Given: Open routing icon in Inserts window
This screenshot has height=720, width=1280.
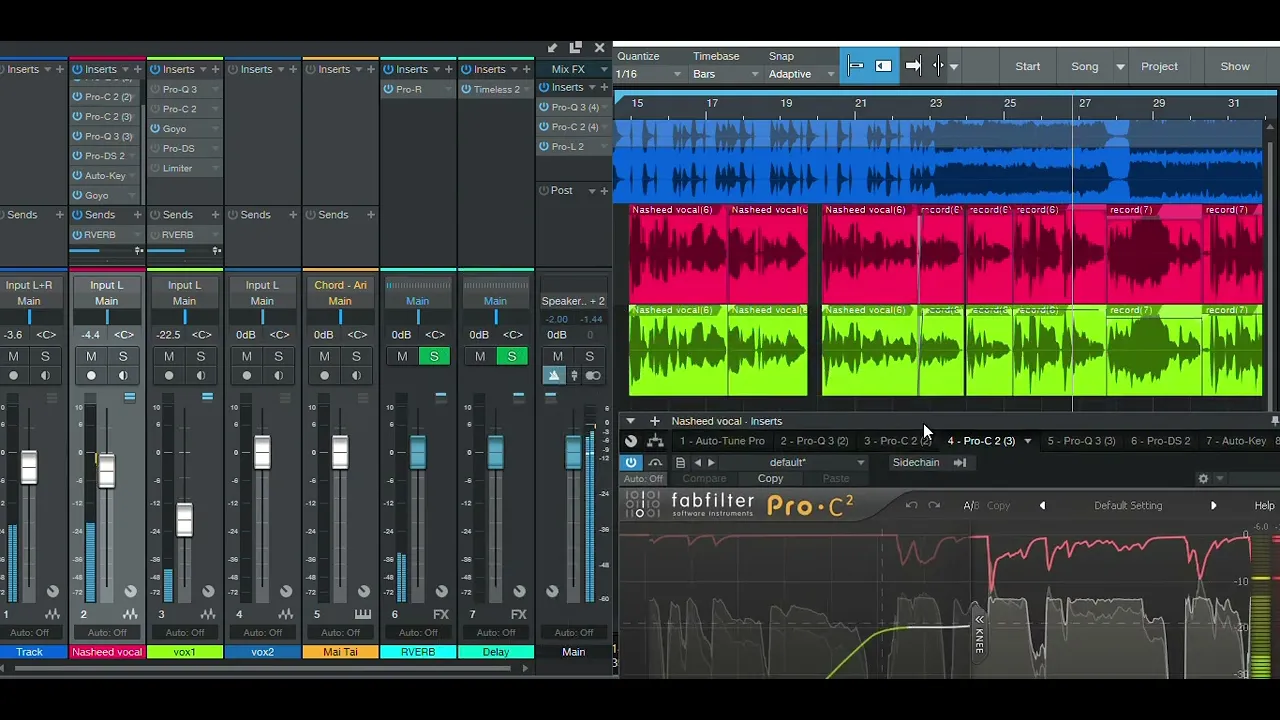Looking at the screenshot, I should 655,441.
